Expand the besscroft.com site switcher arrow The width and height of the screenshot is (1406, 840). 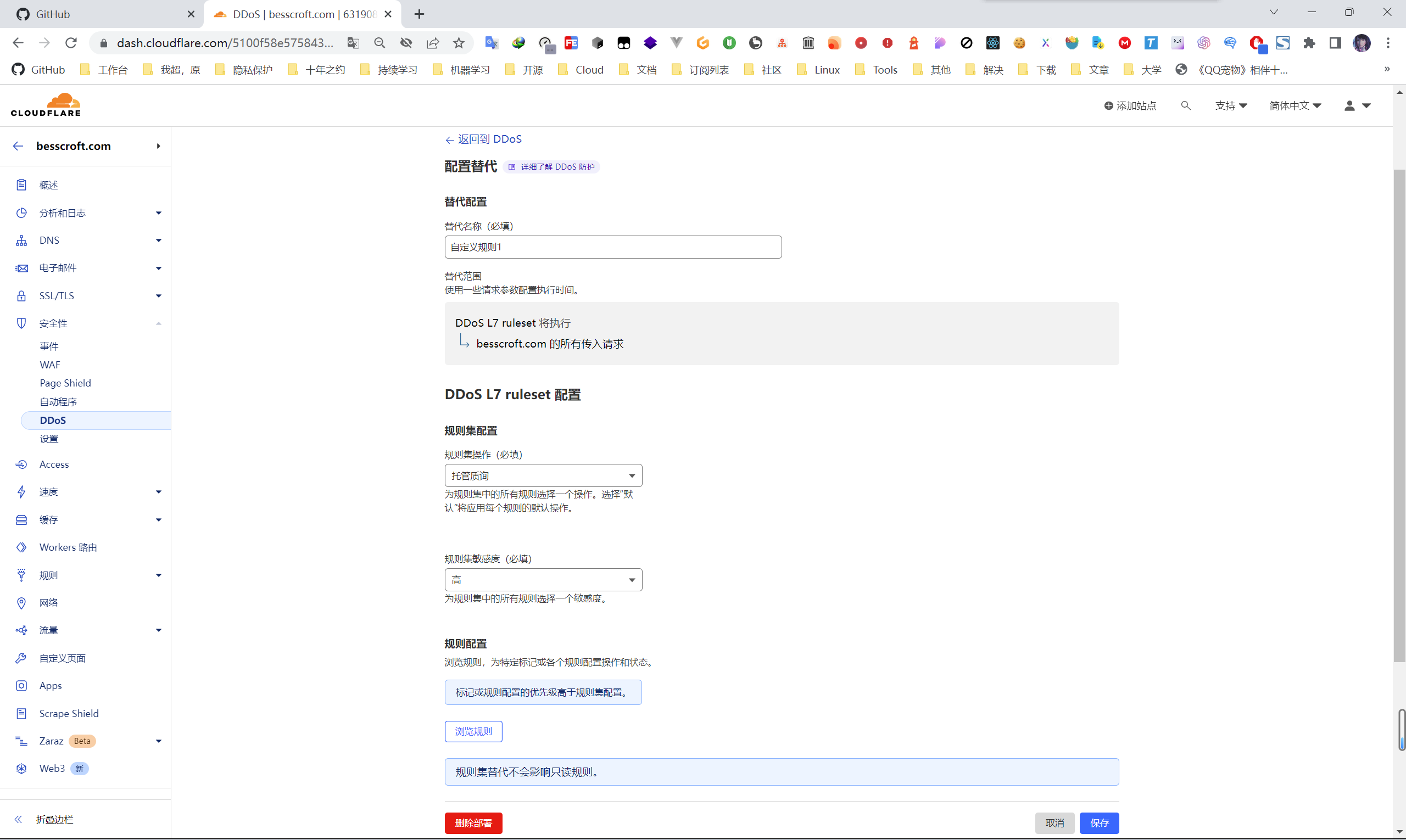point(159,146)
